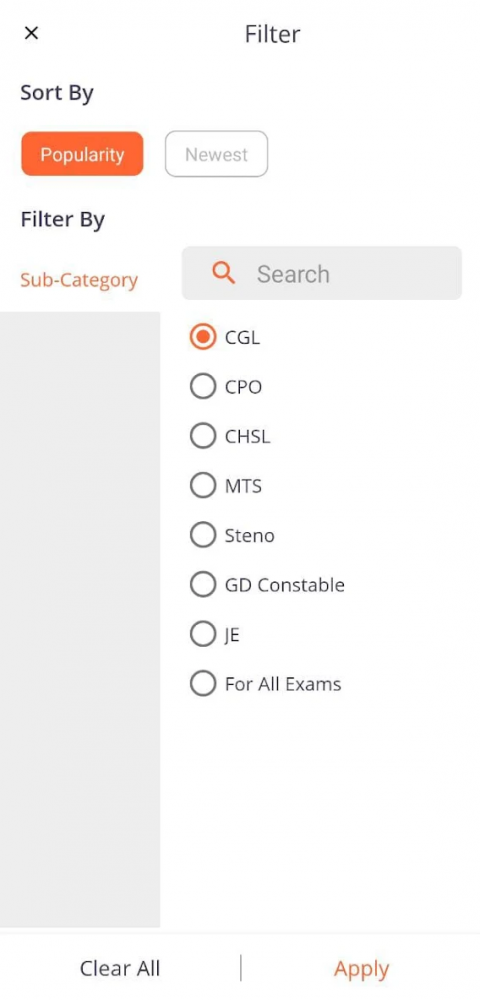Sort results by Popularity

(x=82, y=154)
